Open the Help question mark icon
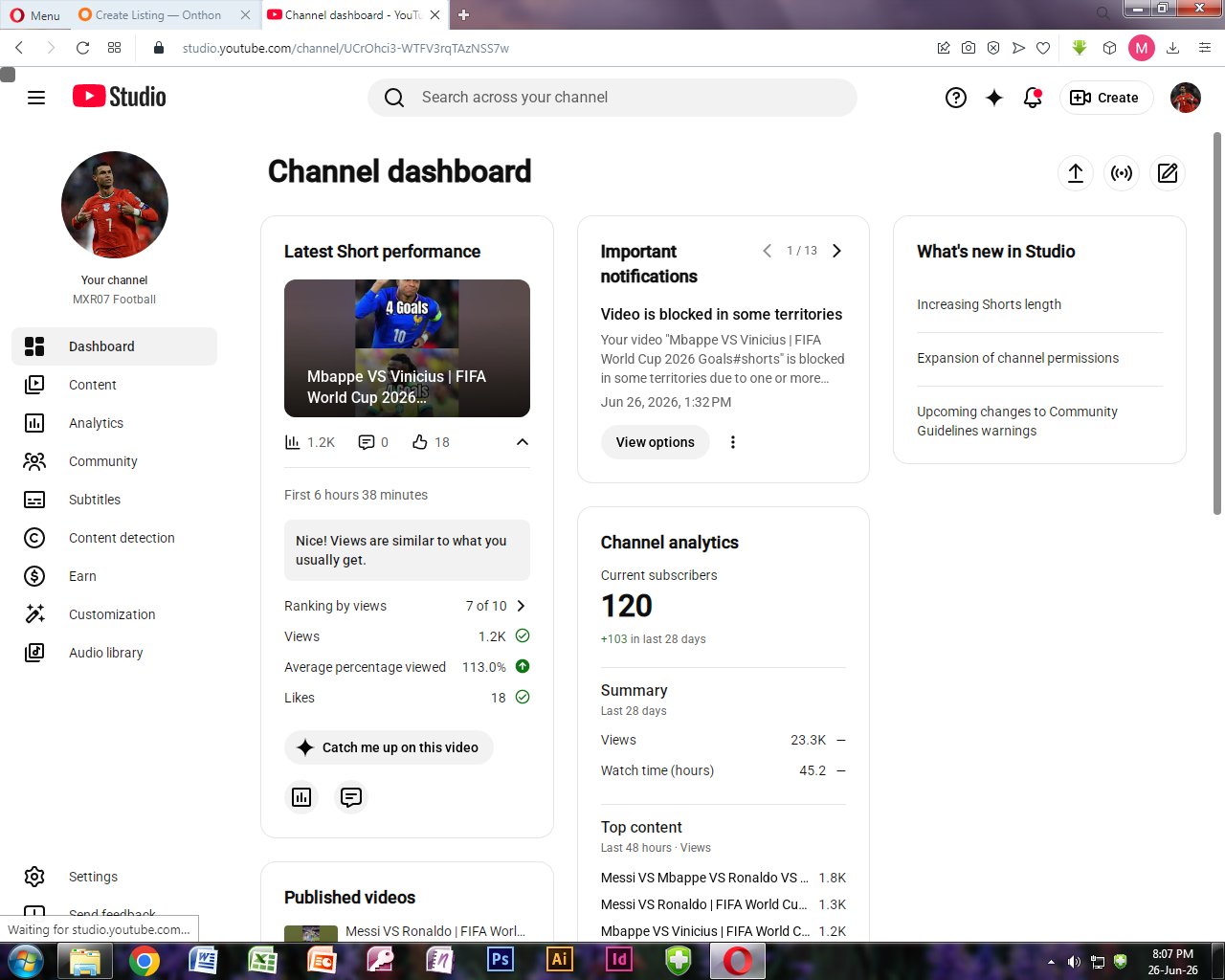 [956, 98]
